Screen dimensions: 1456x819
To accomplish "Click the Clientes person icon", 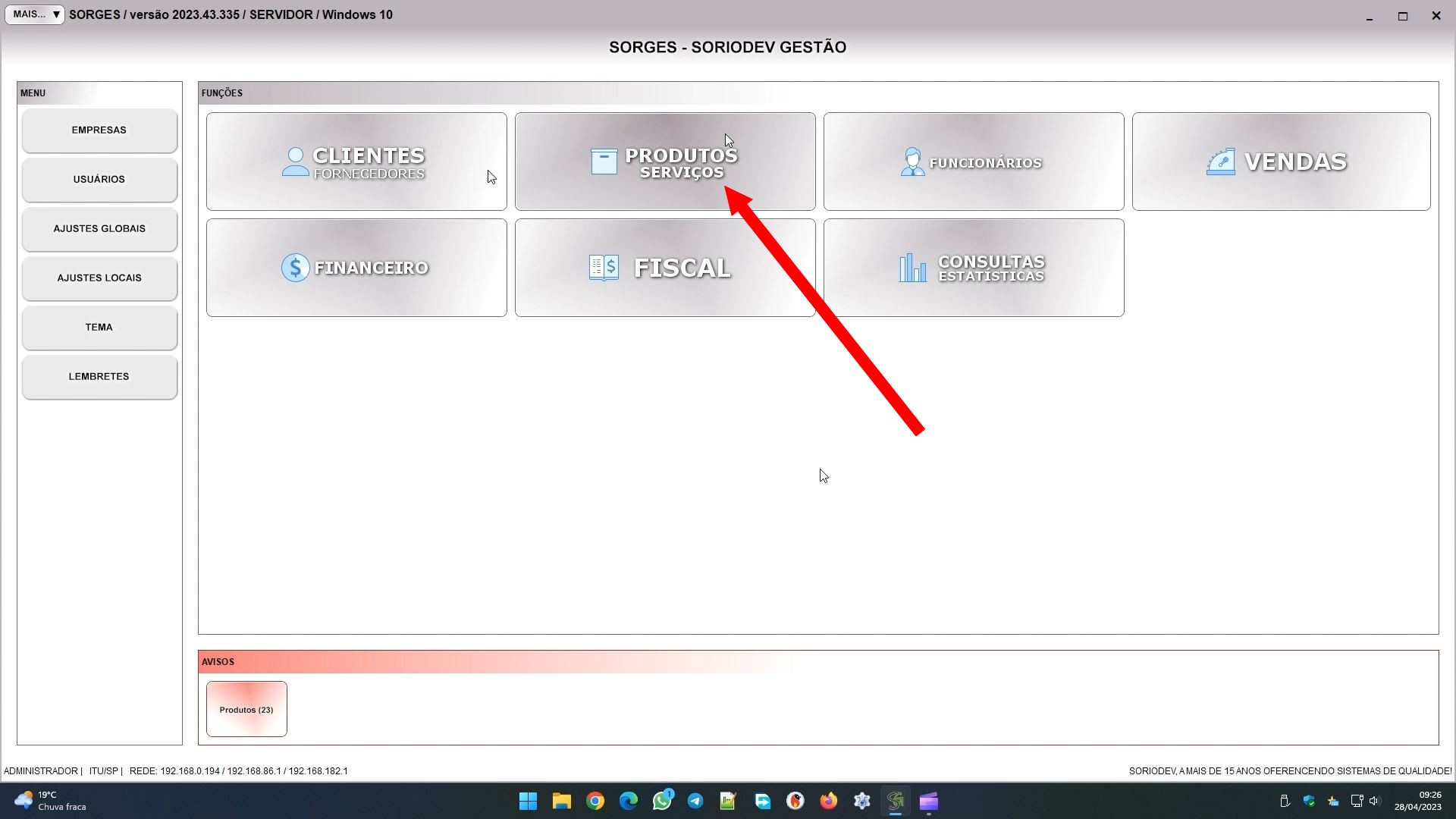I will (x=295, y=162).
